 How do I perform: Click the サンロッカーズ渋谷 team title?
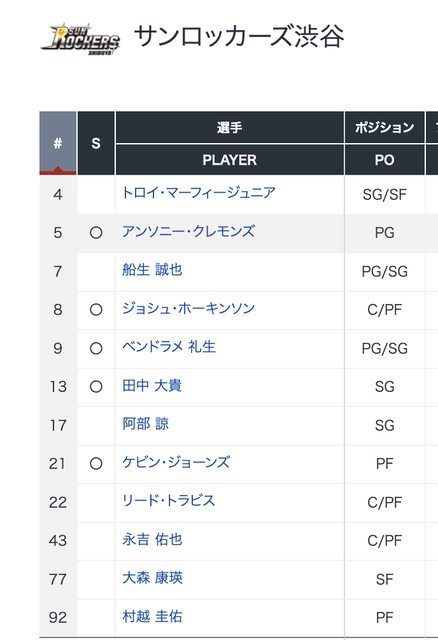(x=239, y=37)
